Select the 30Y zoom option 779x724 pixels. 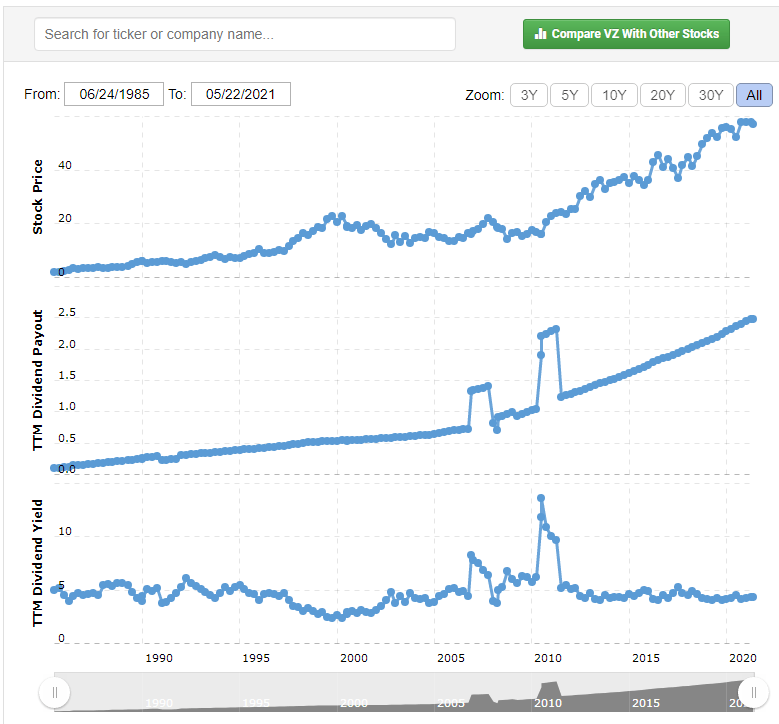click(x=711, y=95)
